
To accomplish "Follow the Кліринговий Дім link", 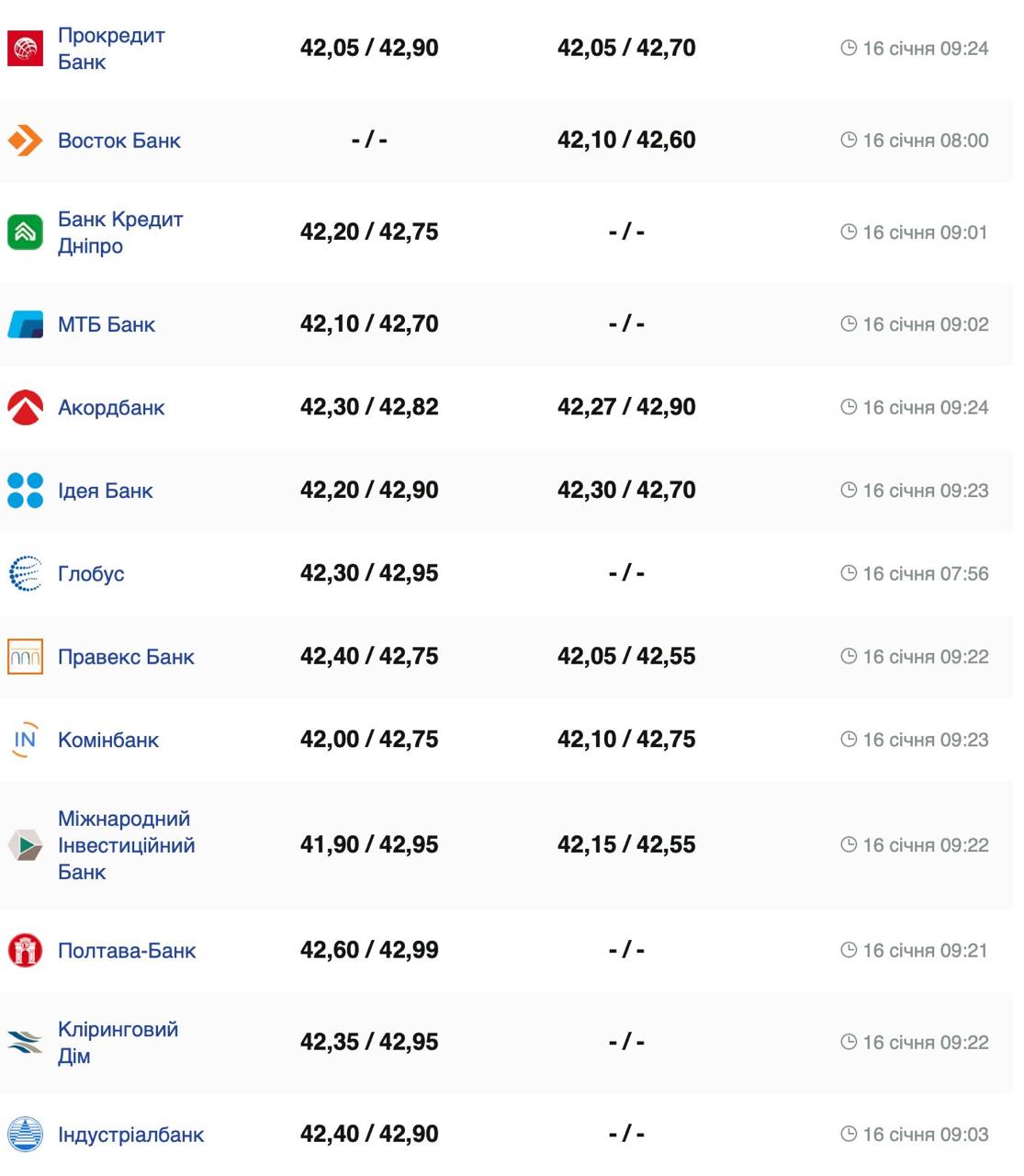I will (118, 1042).
